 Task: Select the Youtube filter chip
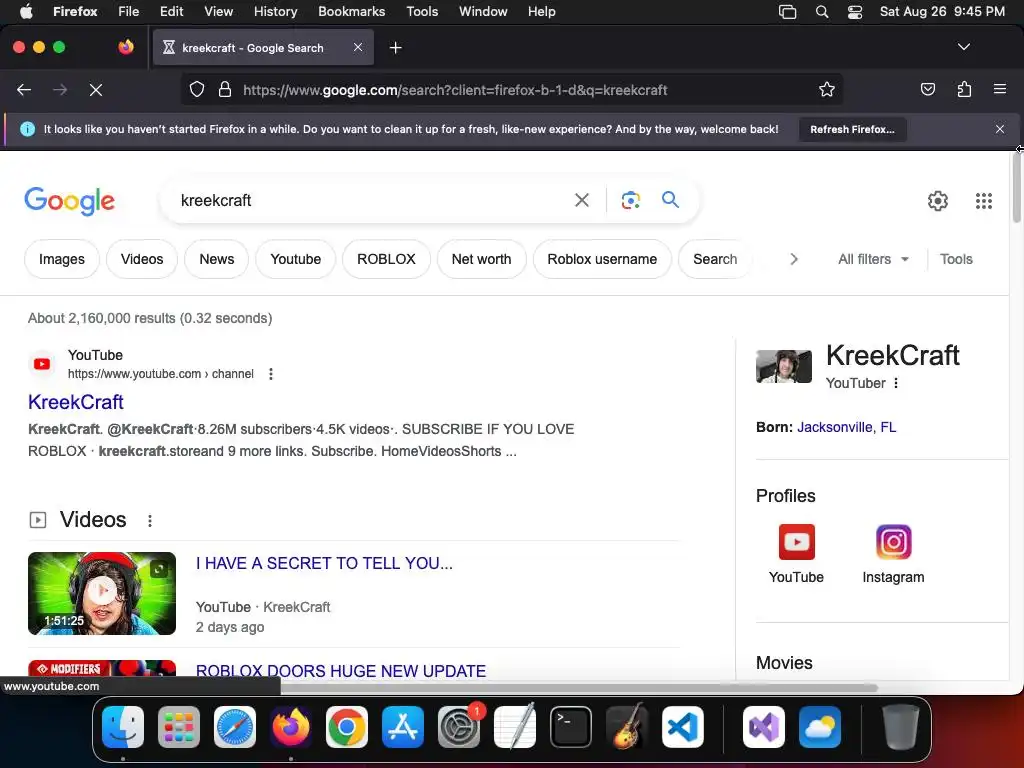point(295,259)
